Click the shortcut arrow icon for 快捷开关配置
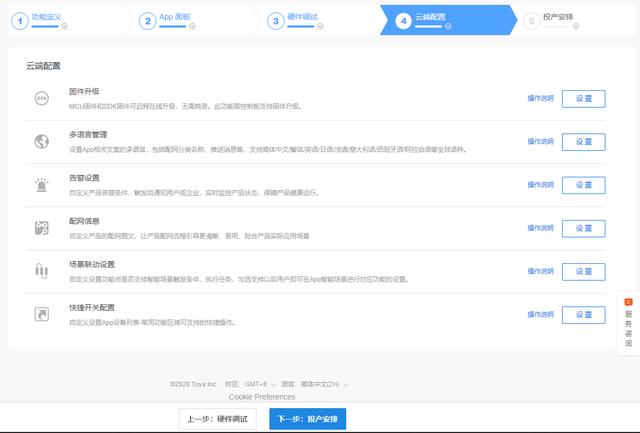The width and height of the screenshot is (640, 433). (x=42, y=314)
